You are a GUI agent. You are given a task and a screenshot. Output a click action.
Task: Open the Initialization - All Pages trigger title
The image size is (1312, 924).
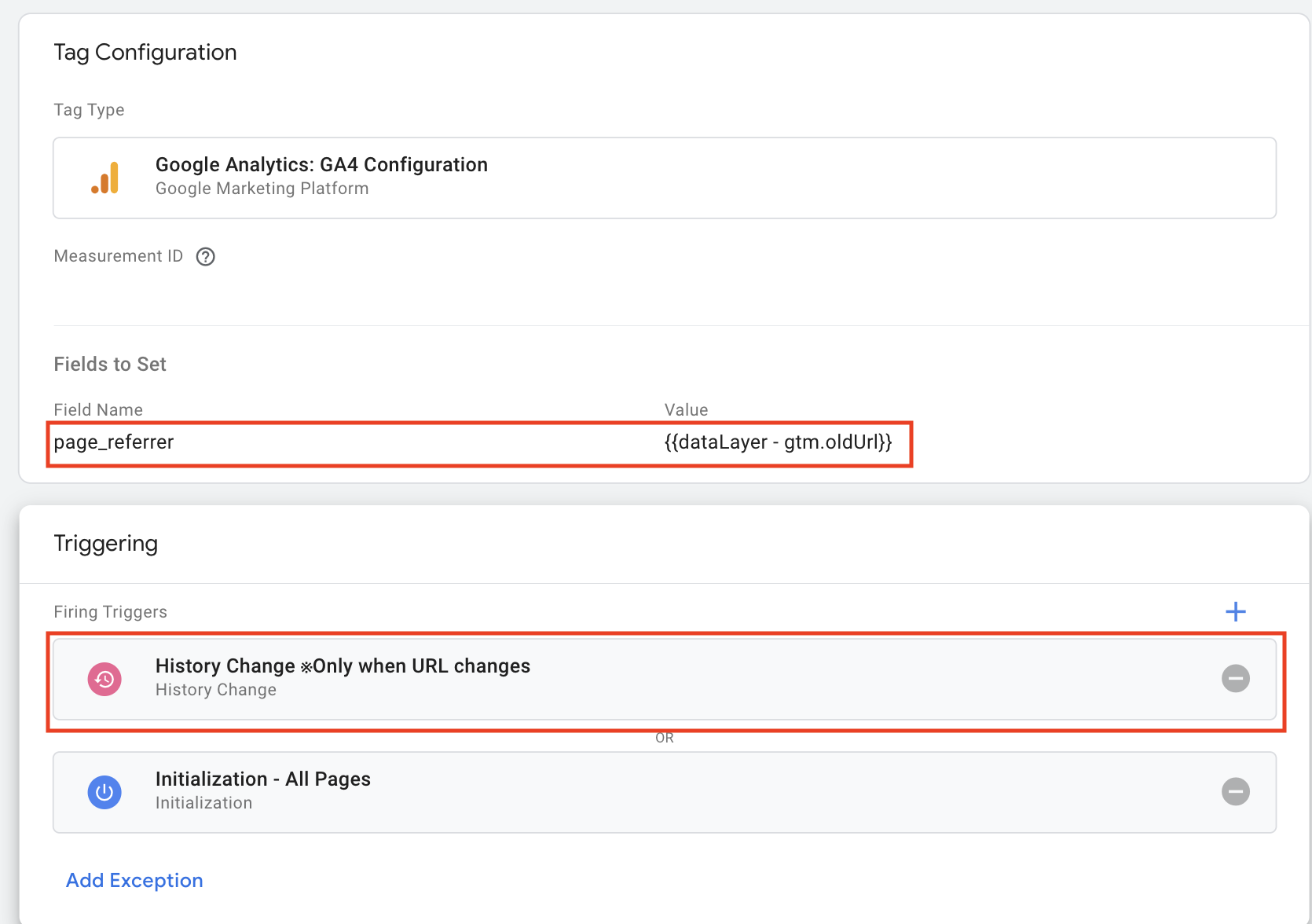click(262, 779)
